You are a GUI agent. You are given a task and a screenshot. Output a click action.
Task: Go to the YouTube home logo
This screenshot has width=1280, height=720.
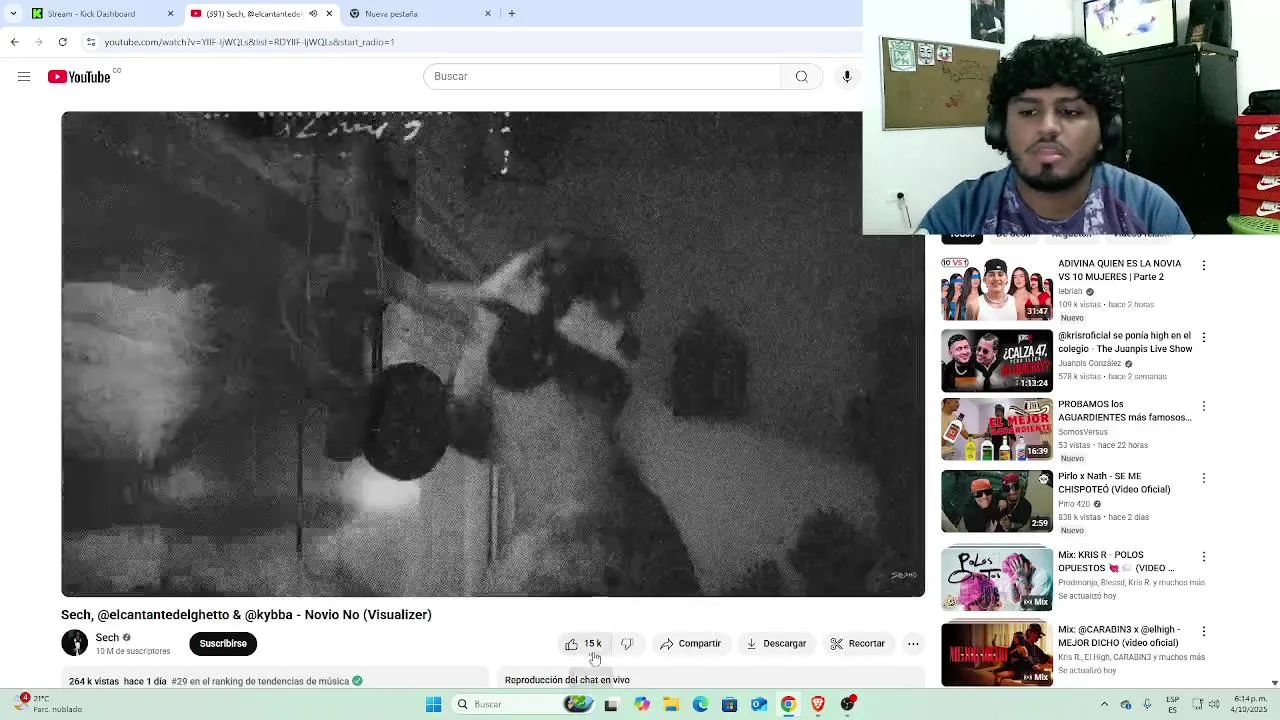pos(79,77)
